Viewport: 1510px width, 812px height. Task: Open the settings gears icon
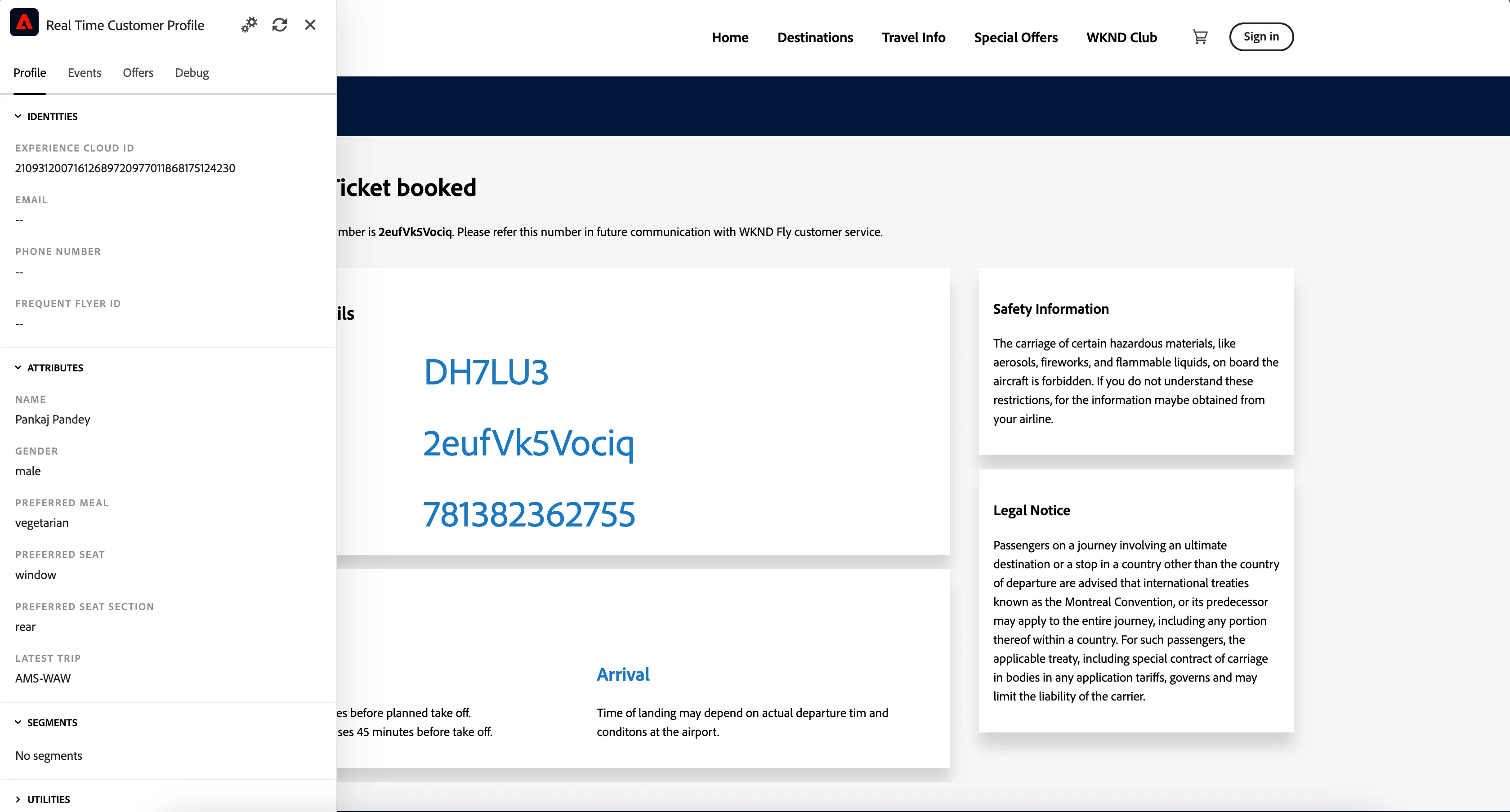point(249,25)
